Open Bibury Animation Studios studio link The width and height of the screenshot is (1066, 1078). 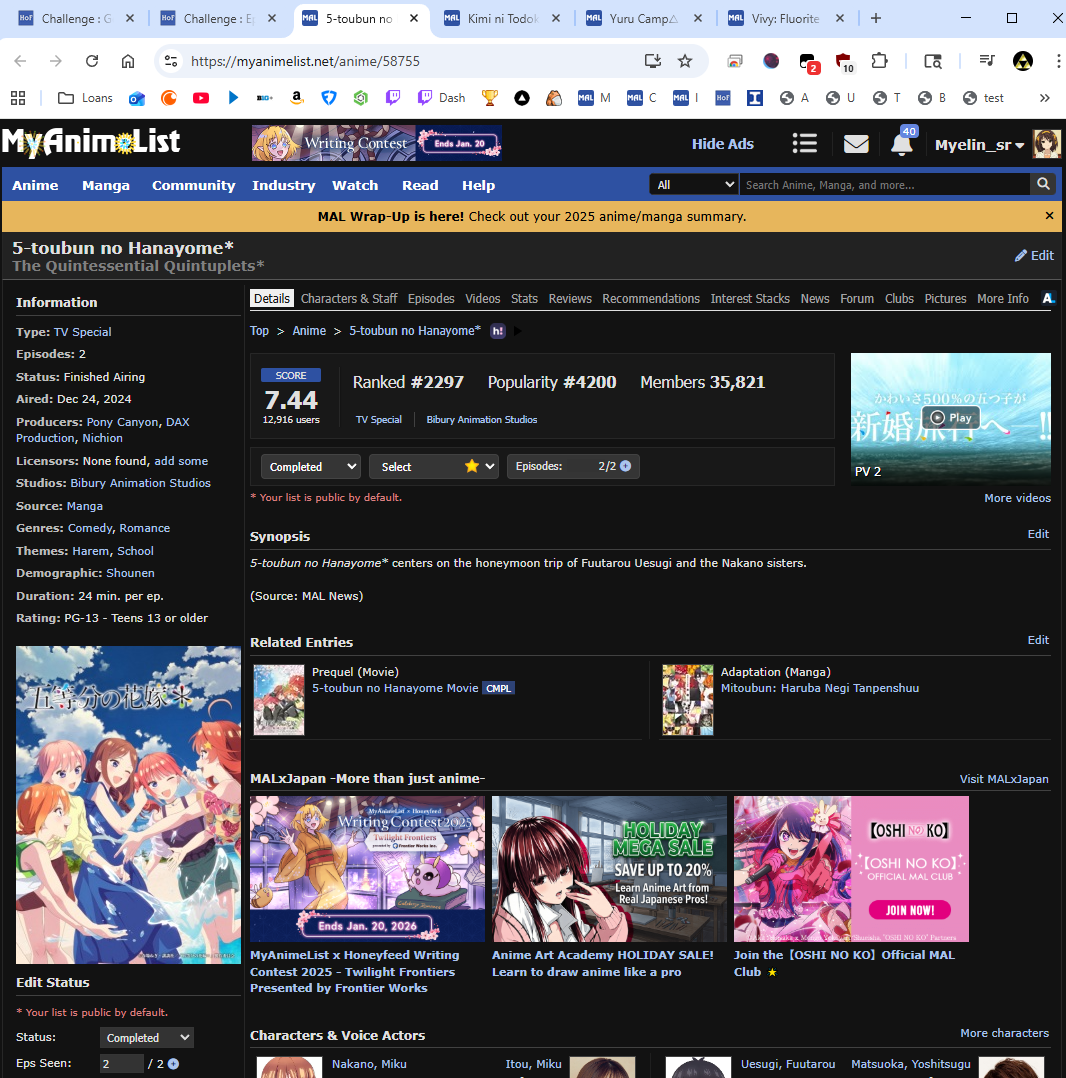(x=140, y=483)
